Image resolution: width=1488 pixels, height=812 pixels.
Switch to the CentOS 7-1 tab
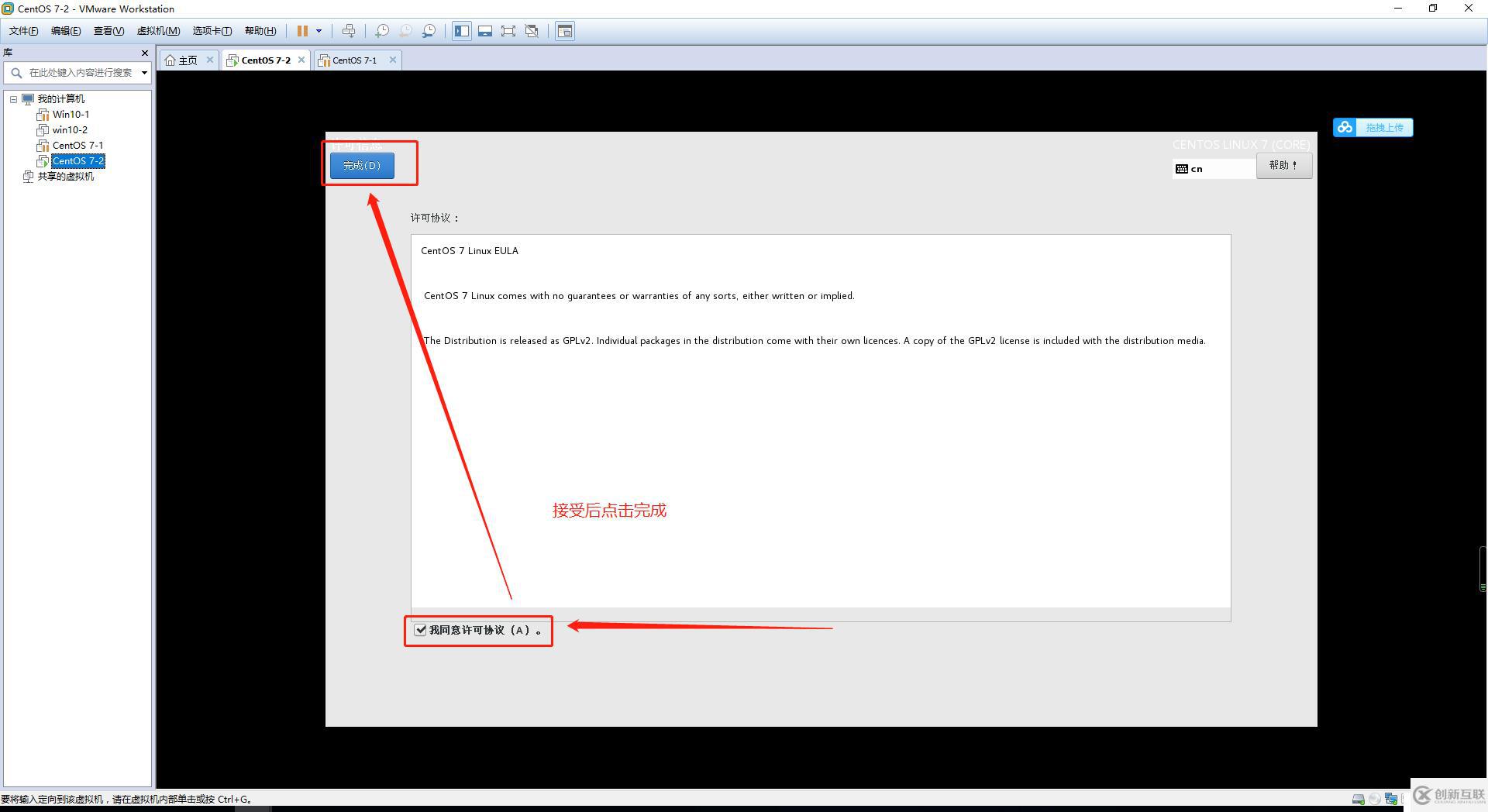(x=355, y=60)
